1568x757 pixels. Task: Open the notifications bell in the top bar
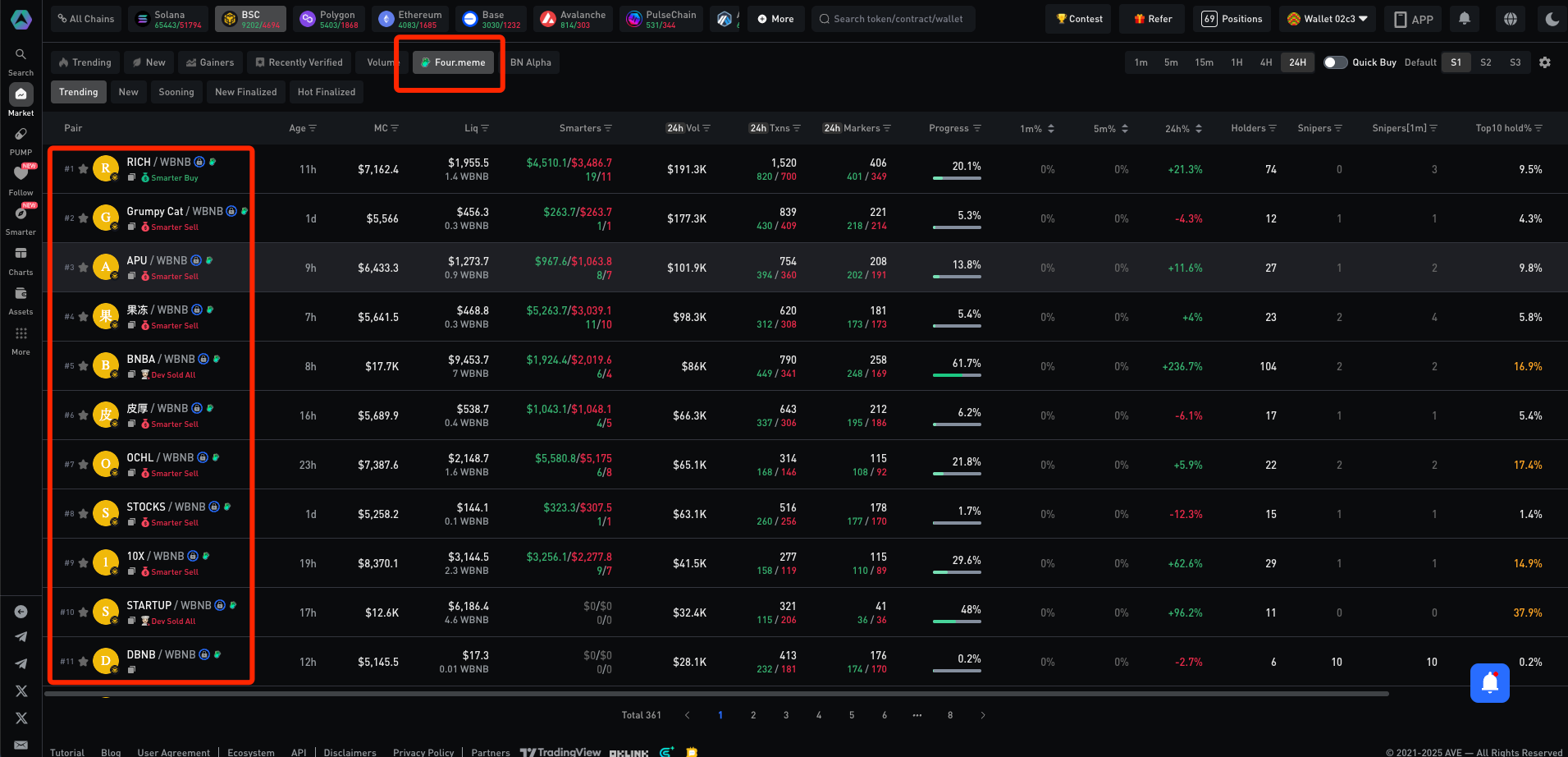1465,19
